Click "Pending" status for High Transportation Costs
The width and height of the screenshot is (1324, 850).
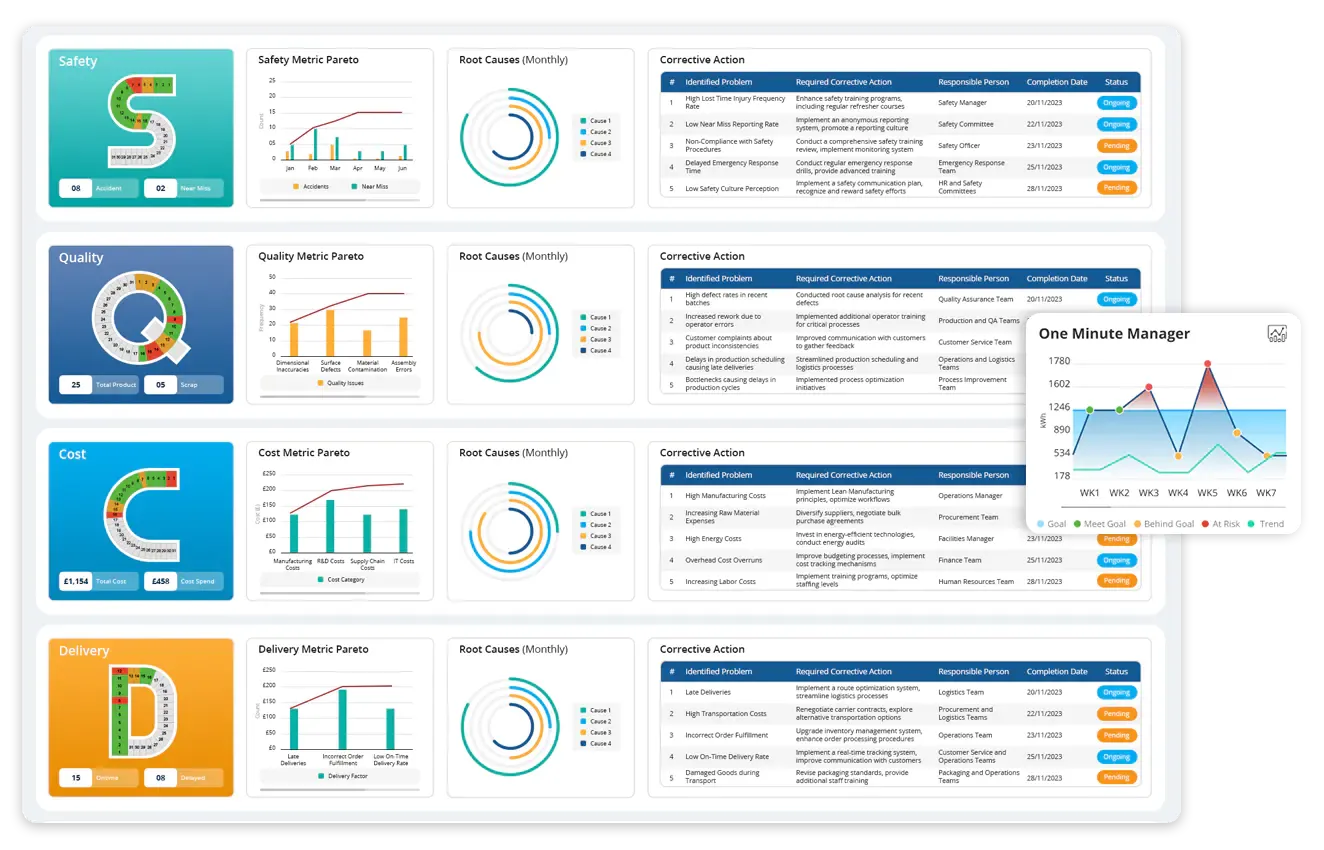point(1116,713)
